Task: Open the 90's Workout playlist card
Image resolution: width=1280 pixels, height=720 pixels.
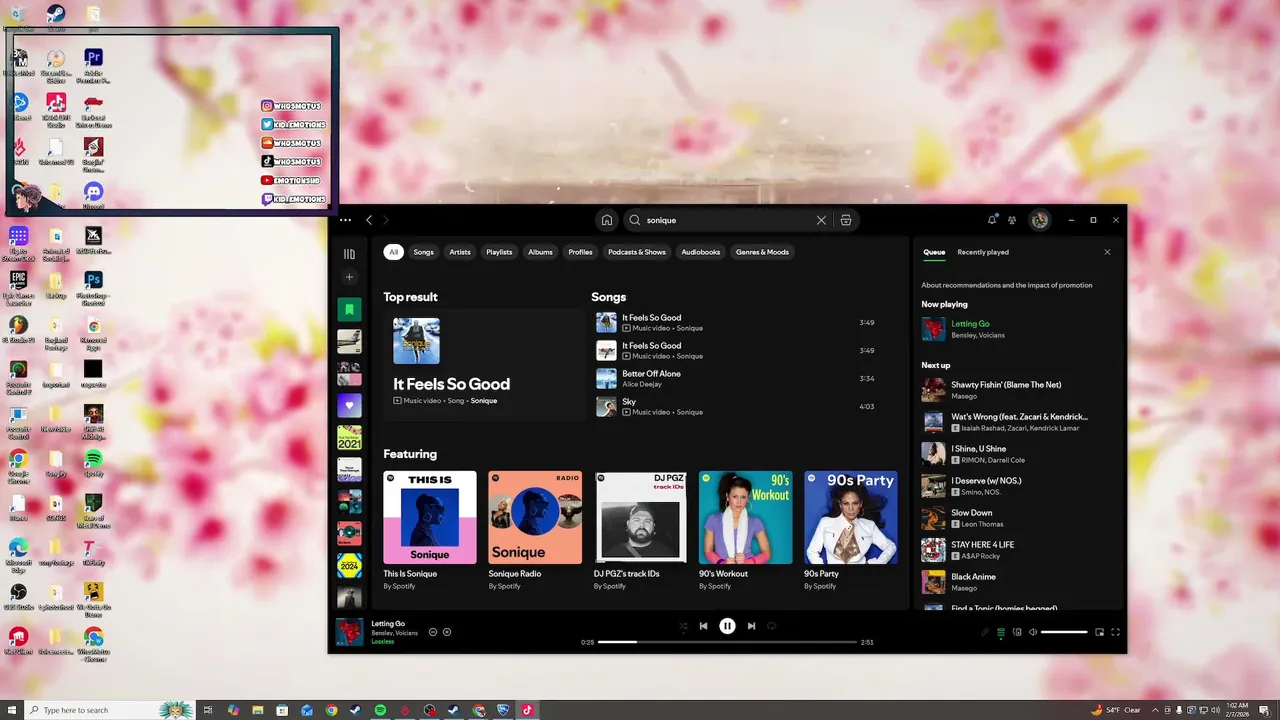Action: (745, 531)
